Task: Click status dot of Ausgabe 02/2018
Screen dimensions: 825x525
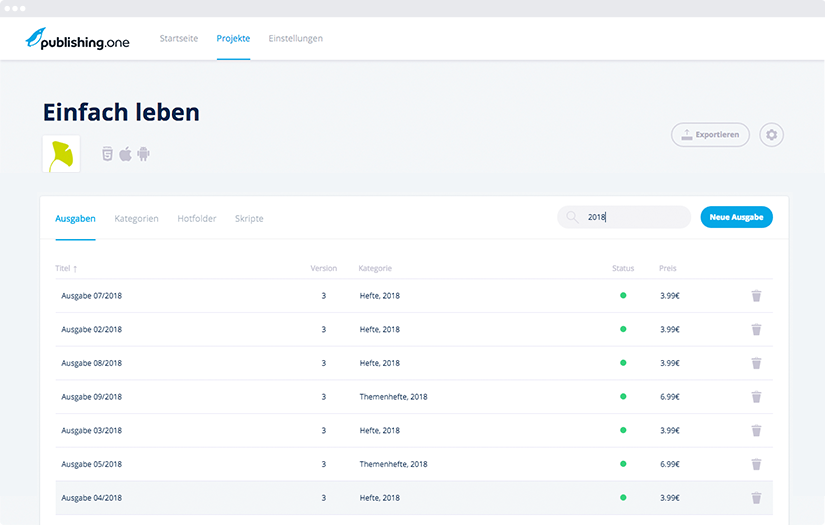Action: point(623,329)
